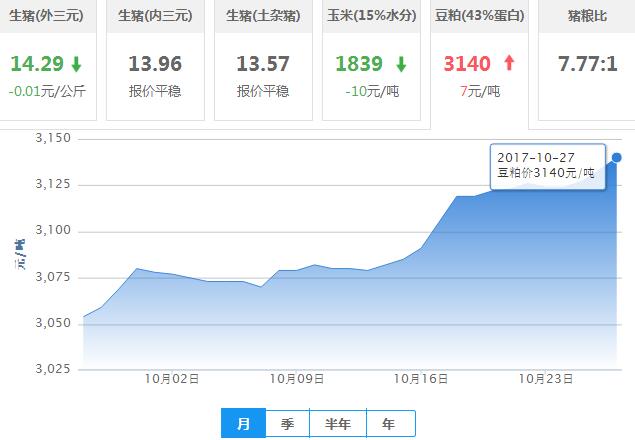The width and height of the screenshot is (635, 440).
Task: Open the 生猪(外三元) price card
Action: tap(46, 60)
